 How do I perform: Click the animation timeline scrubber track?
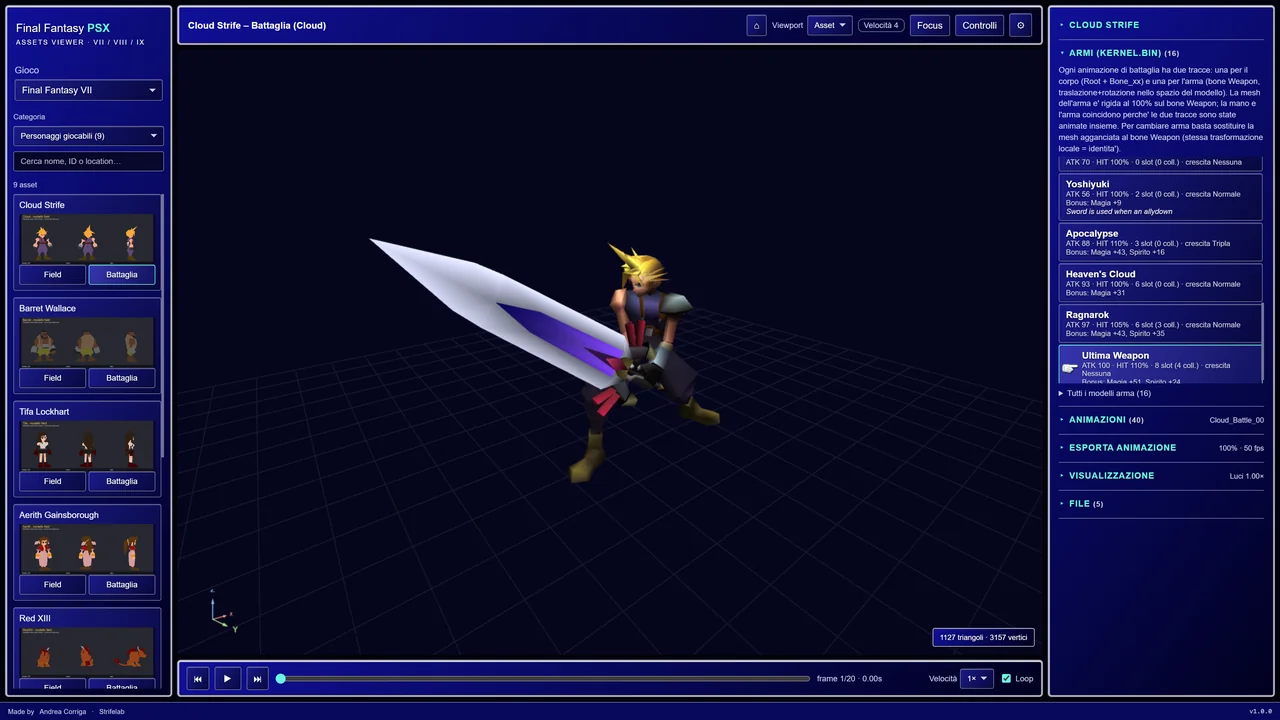(x=545, y=678)
